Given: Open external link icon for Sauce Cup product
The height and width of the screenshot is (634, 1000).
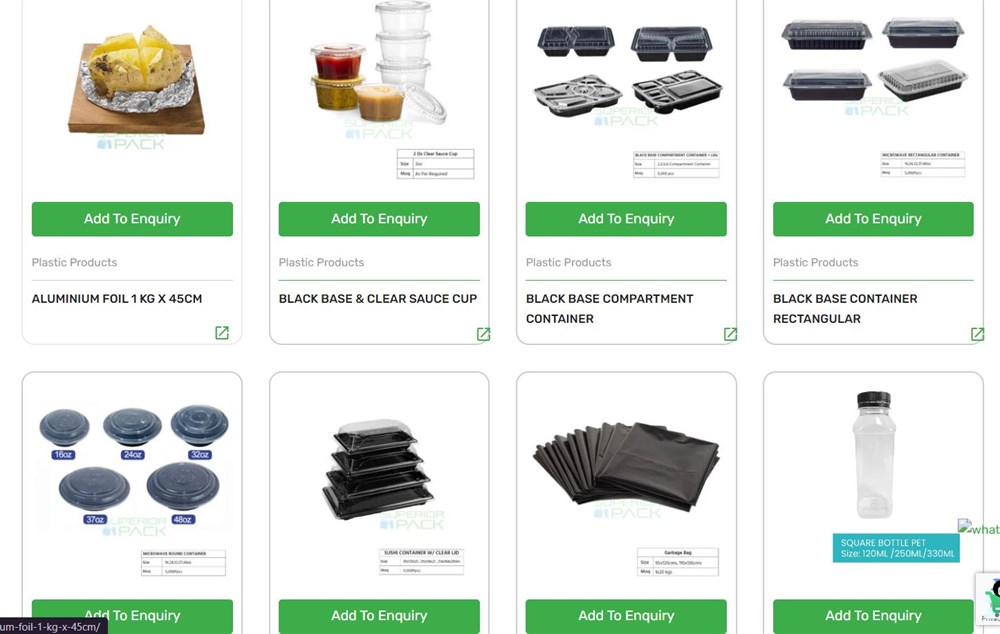Looking at the screenshot, I should click(483, 334).
